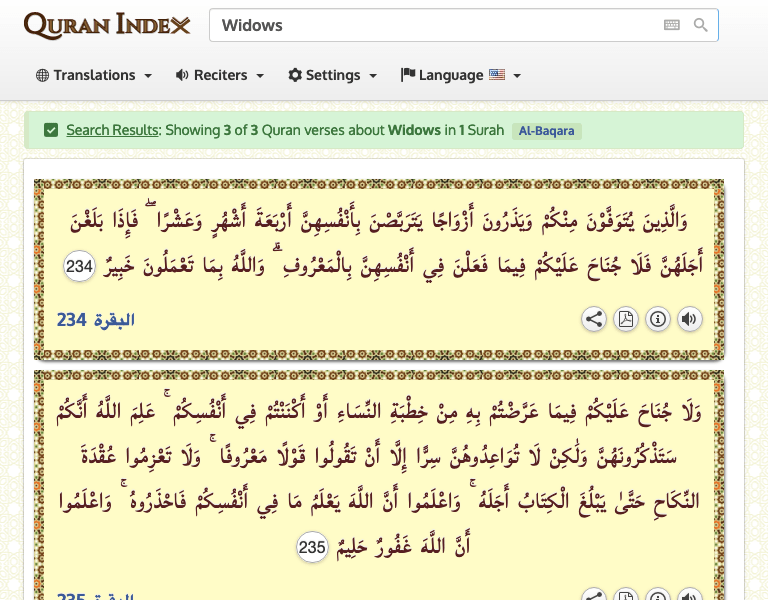768x600 pixels.
Task: Open the البقرة 234 verse link
Action: pyautogui.click(x=96, y=320)
